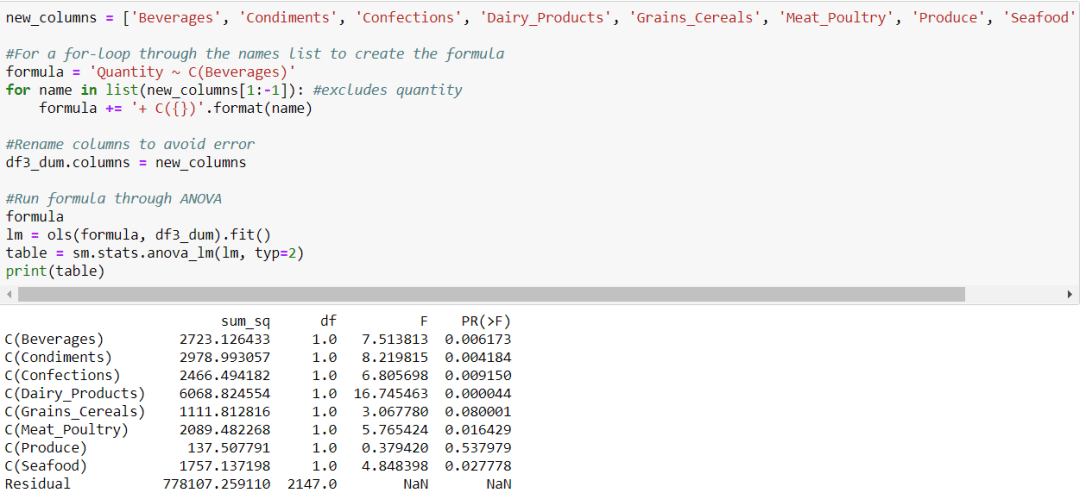The width and height of the screenshot is (1086, 499).
Task: Click the print(table) statement
Action: point(55,271)
